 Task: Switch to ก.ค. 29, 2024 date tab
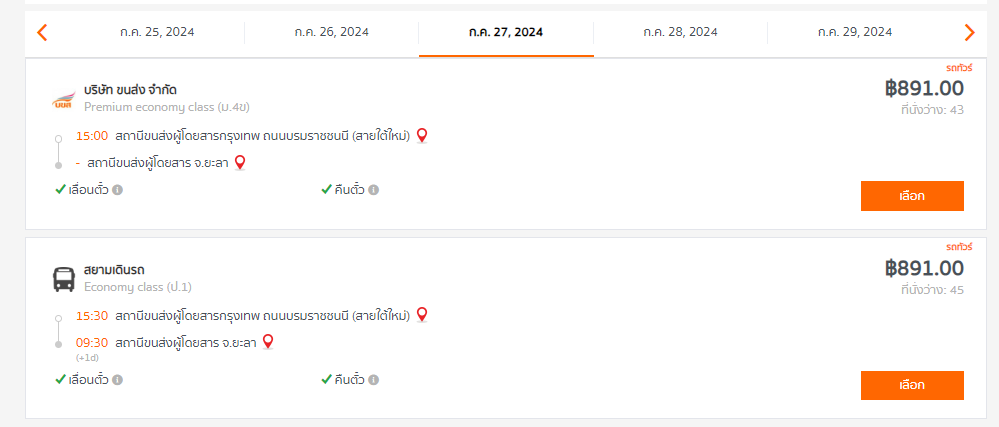(x=855, y=32)
